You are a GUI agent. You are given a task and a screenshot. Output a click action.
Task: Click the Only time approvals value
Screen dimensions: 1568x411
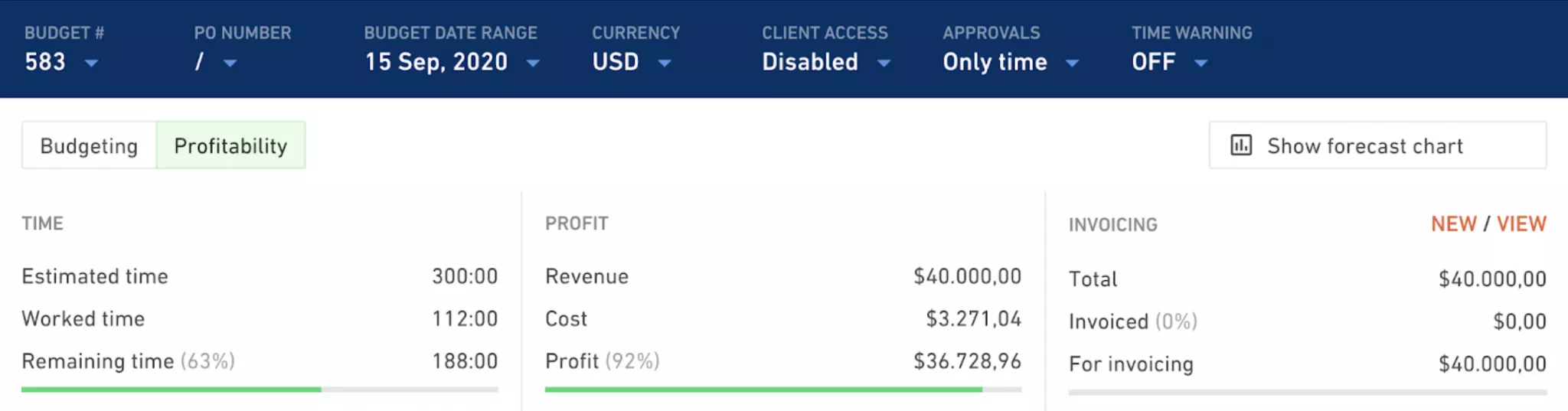(995, 62)
